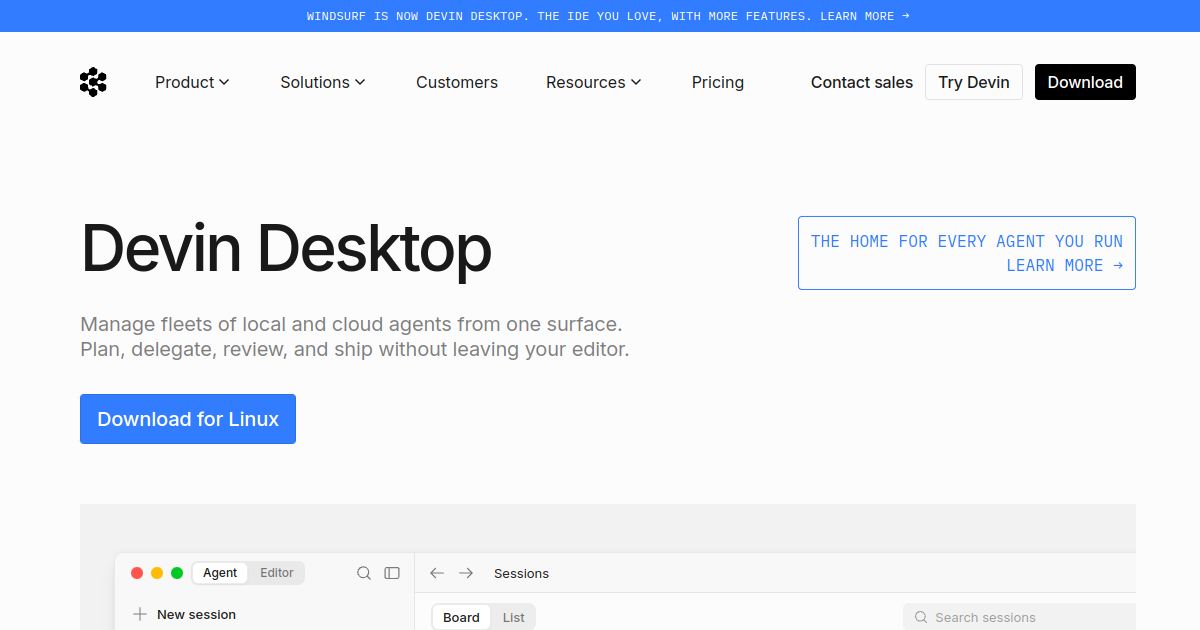This screenshot has height=630, width=1200.
Task: Click the green maximize dot in the preview window
Action: coord(177,573)
